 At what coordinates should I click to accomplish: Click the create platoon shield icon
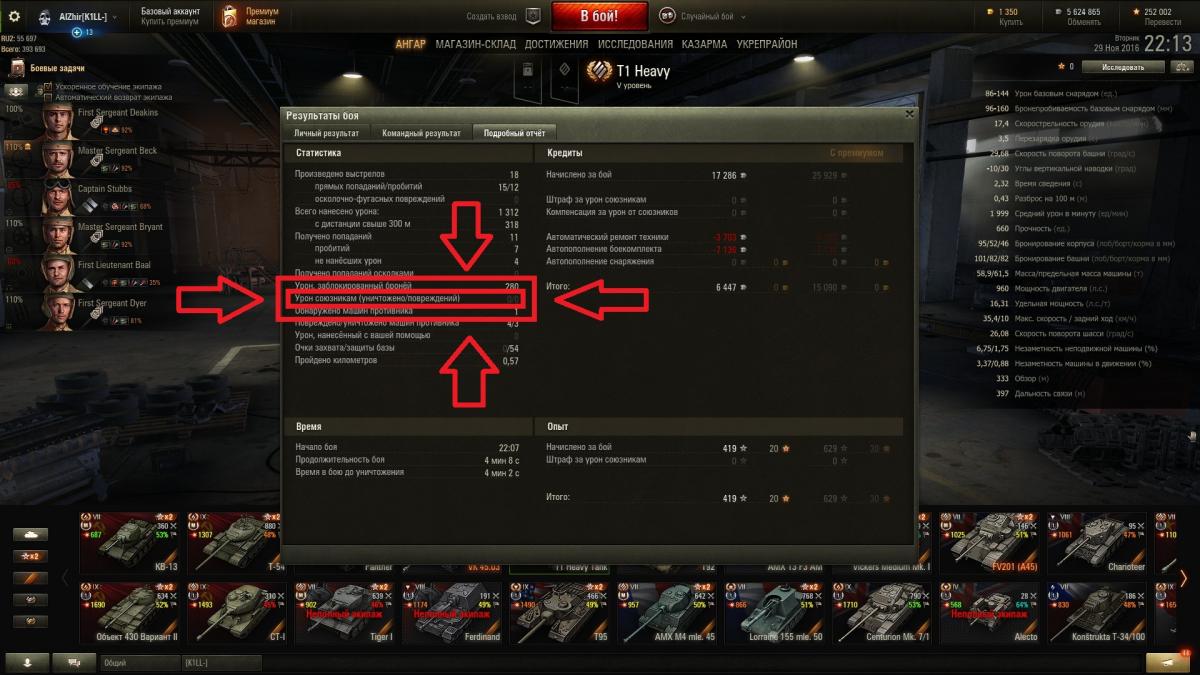[x=533, y=16]
